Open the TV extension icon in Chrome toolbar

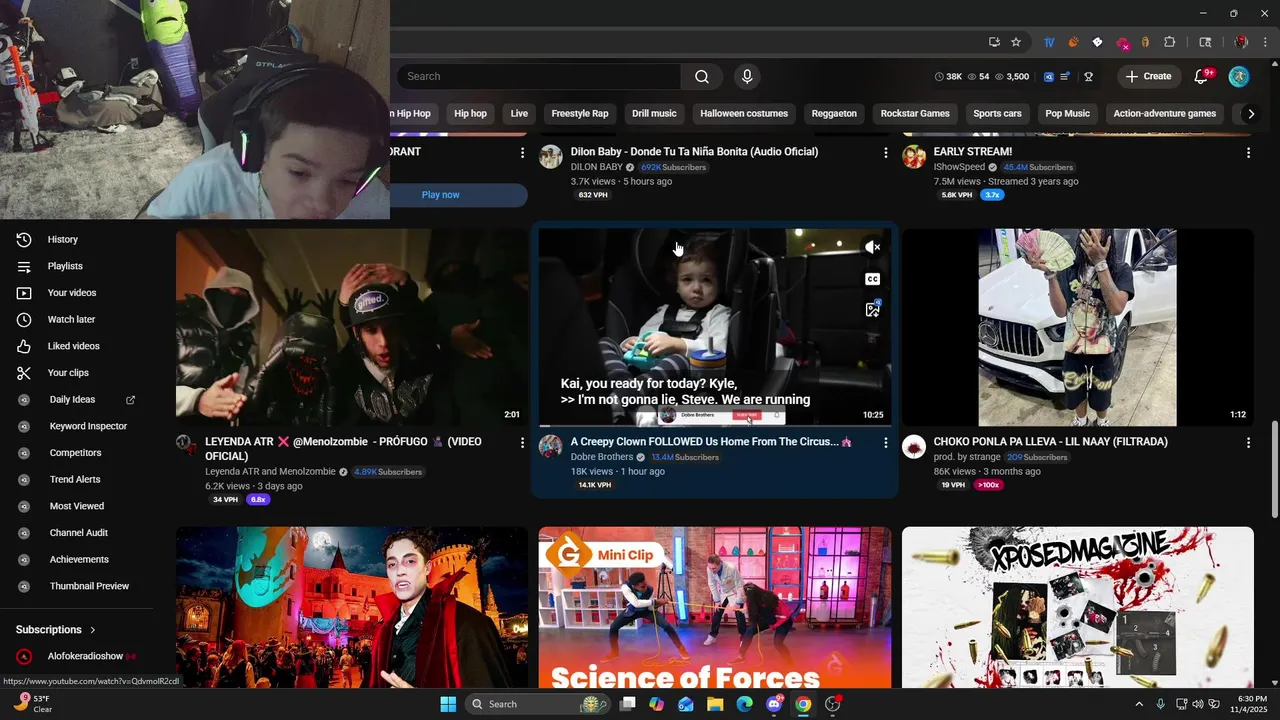(1049, 42)
